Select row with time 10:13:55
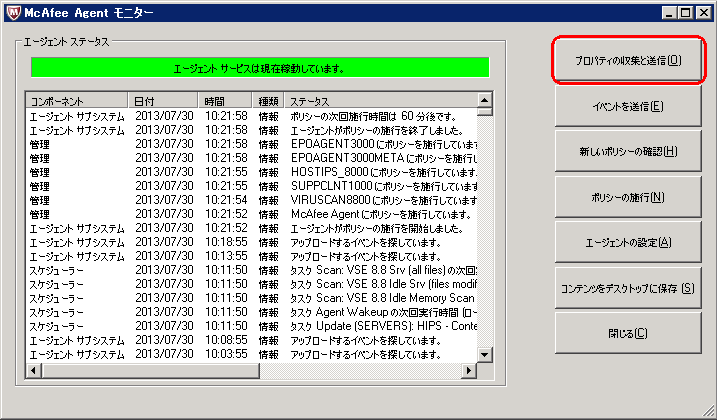The height and width of the screenshot is (420, 717). coord(251,257)
